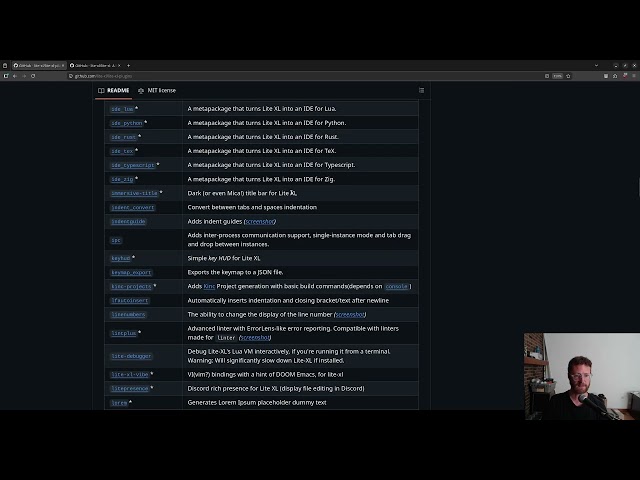Open the ide_python plugin link

point(127,123)
